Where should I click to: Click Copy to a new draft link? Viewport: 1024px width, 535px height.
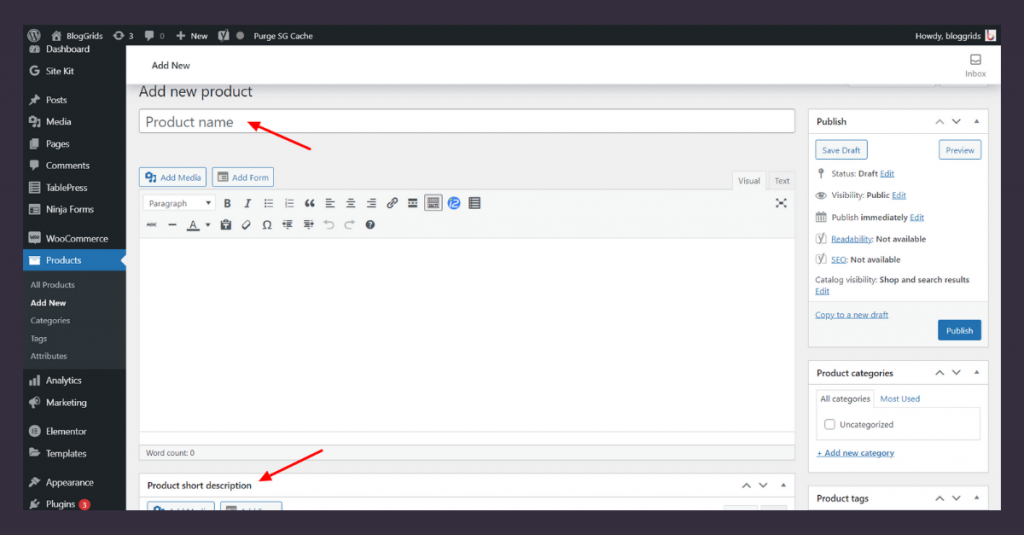(852, 315)
